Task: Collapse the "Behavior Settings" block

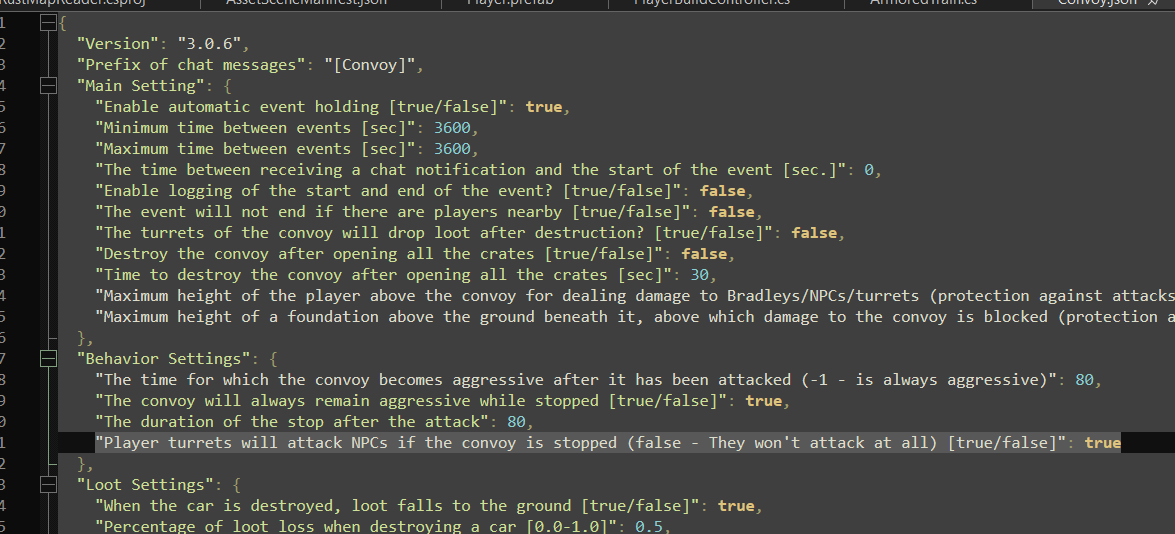Action: pos(49,359)
